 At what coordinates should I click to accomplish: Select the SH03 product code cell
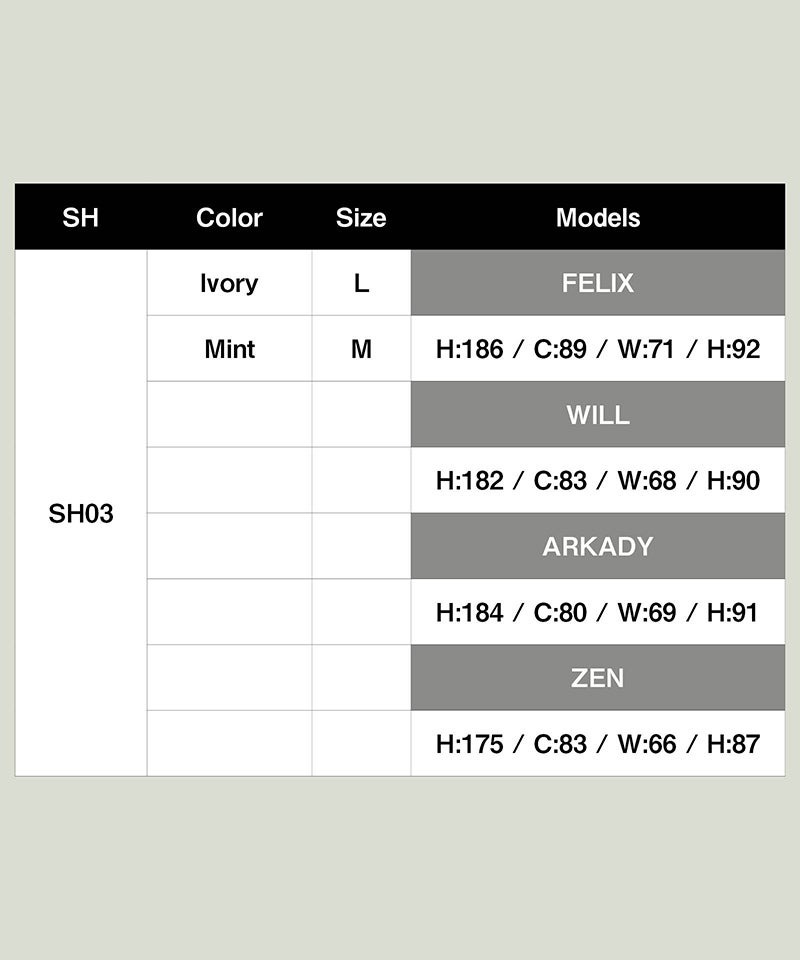point(81,513)
